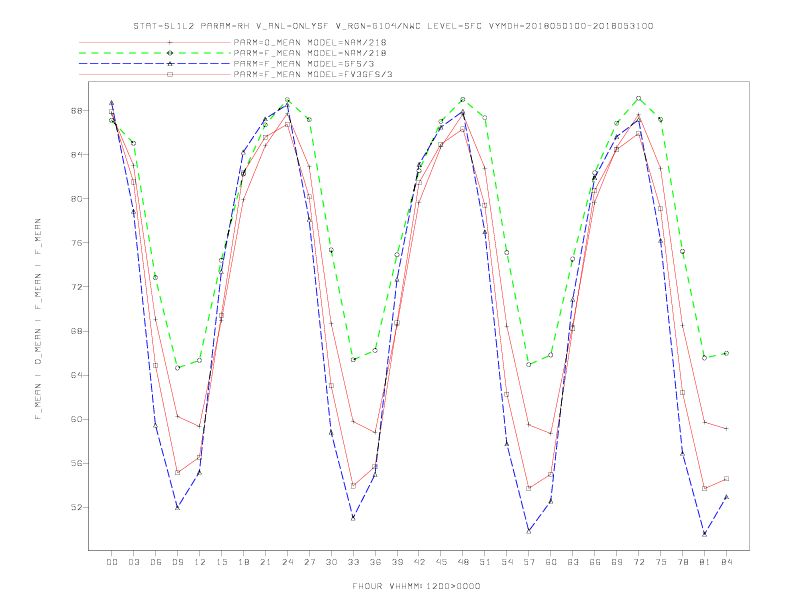The width and height of the screenshot is (792, 612).
Task: Click the x-axis forecast hour label 42
Action: point(419,562)
